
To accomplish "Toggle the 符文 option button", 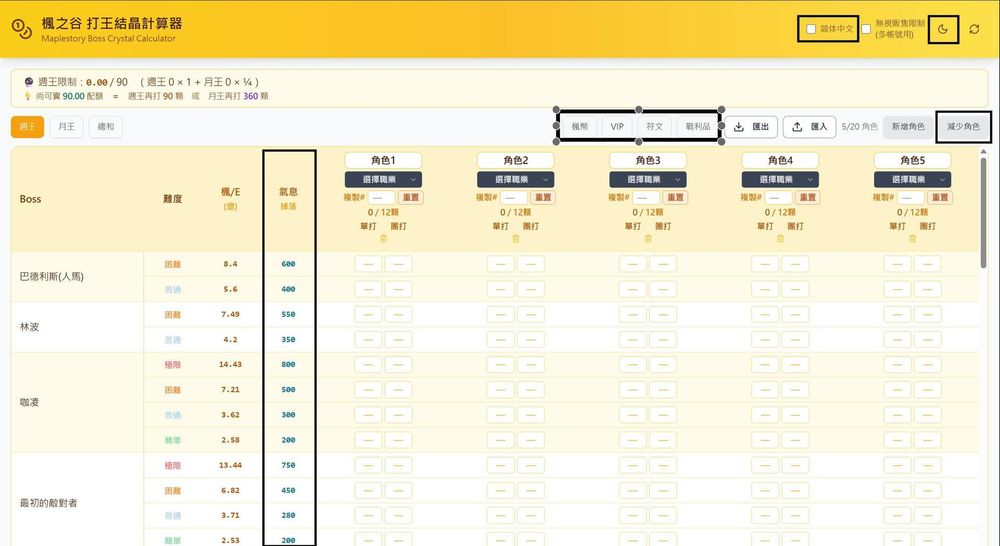I will coord(654,126).
